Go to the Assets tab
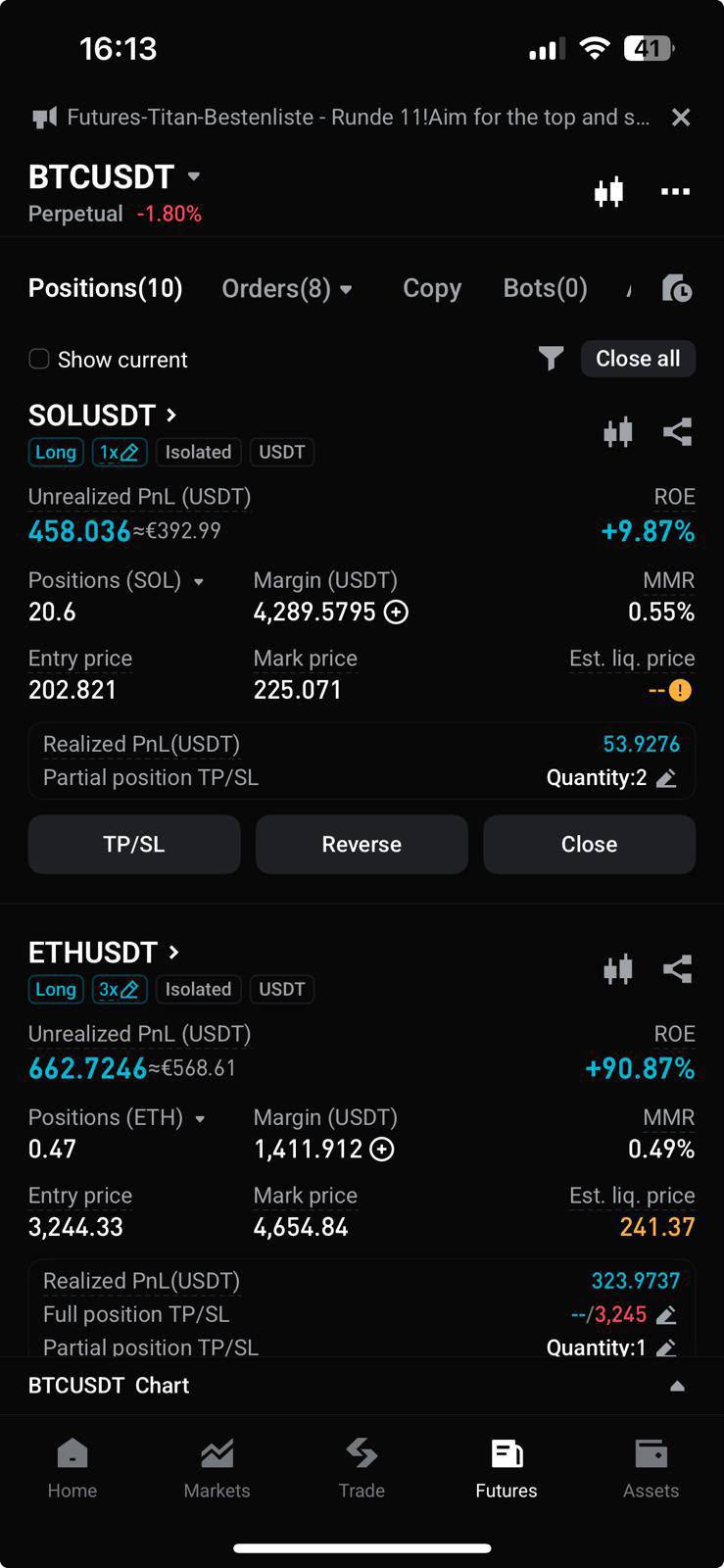 click(x=651, y=1468)
